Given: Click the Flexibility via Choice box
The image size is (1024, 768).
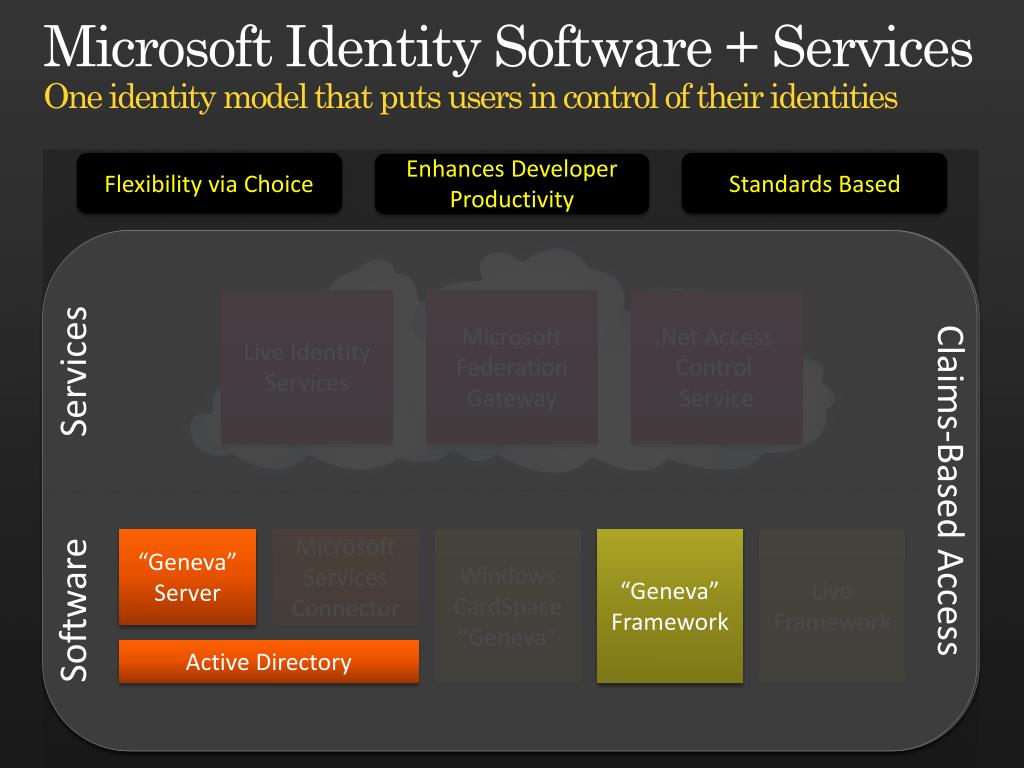Looking at the screenshot, I should click(x=209, y=184).
